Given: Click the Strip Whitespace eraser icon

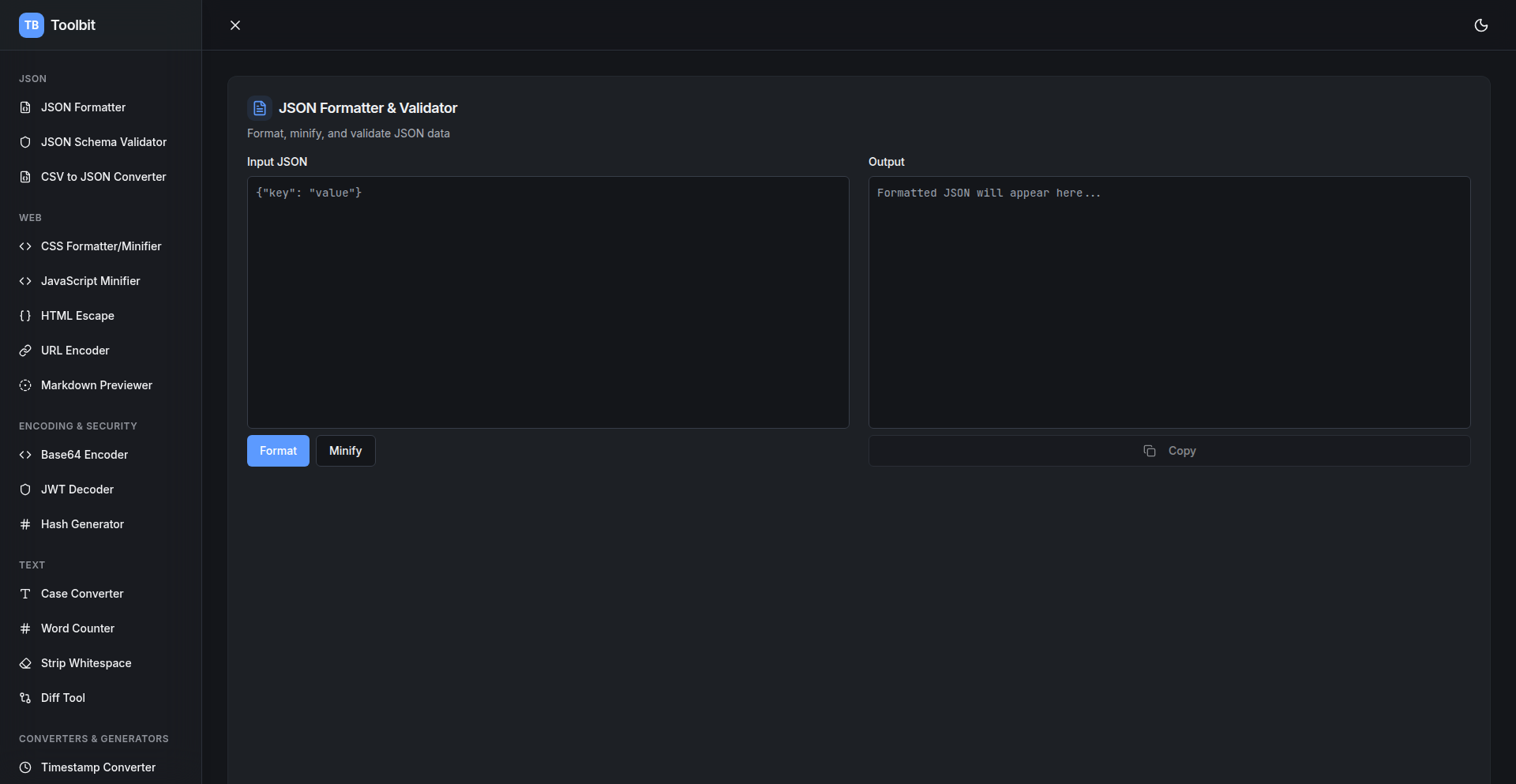Looking at the screenshot, I should pos(25,663).
